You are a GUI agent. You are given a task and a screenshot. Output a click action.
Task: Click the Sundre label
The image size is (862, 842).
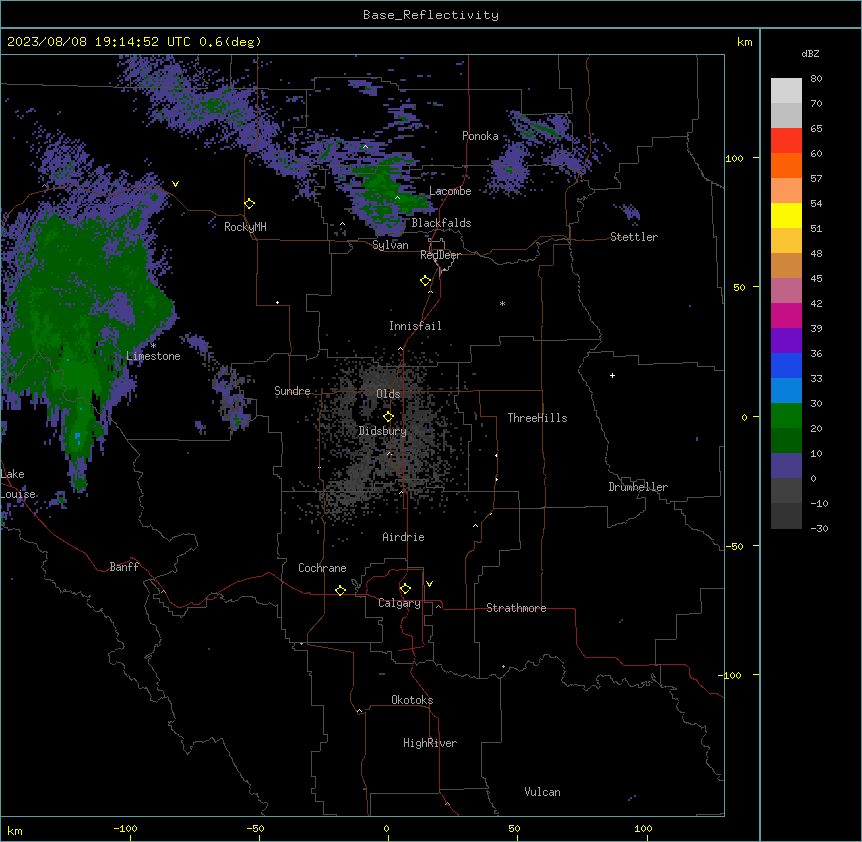[x=292, y=391]
